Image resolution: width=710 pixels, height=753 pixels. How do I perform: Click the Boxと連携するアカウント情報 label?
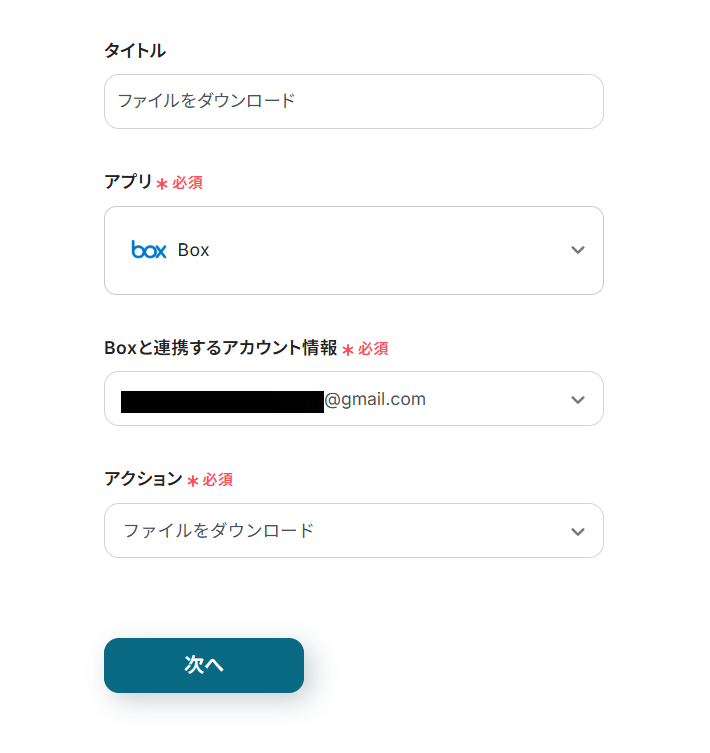(x=220, y=348)
